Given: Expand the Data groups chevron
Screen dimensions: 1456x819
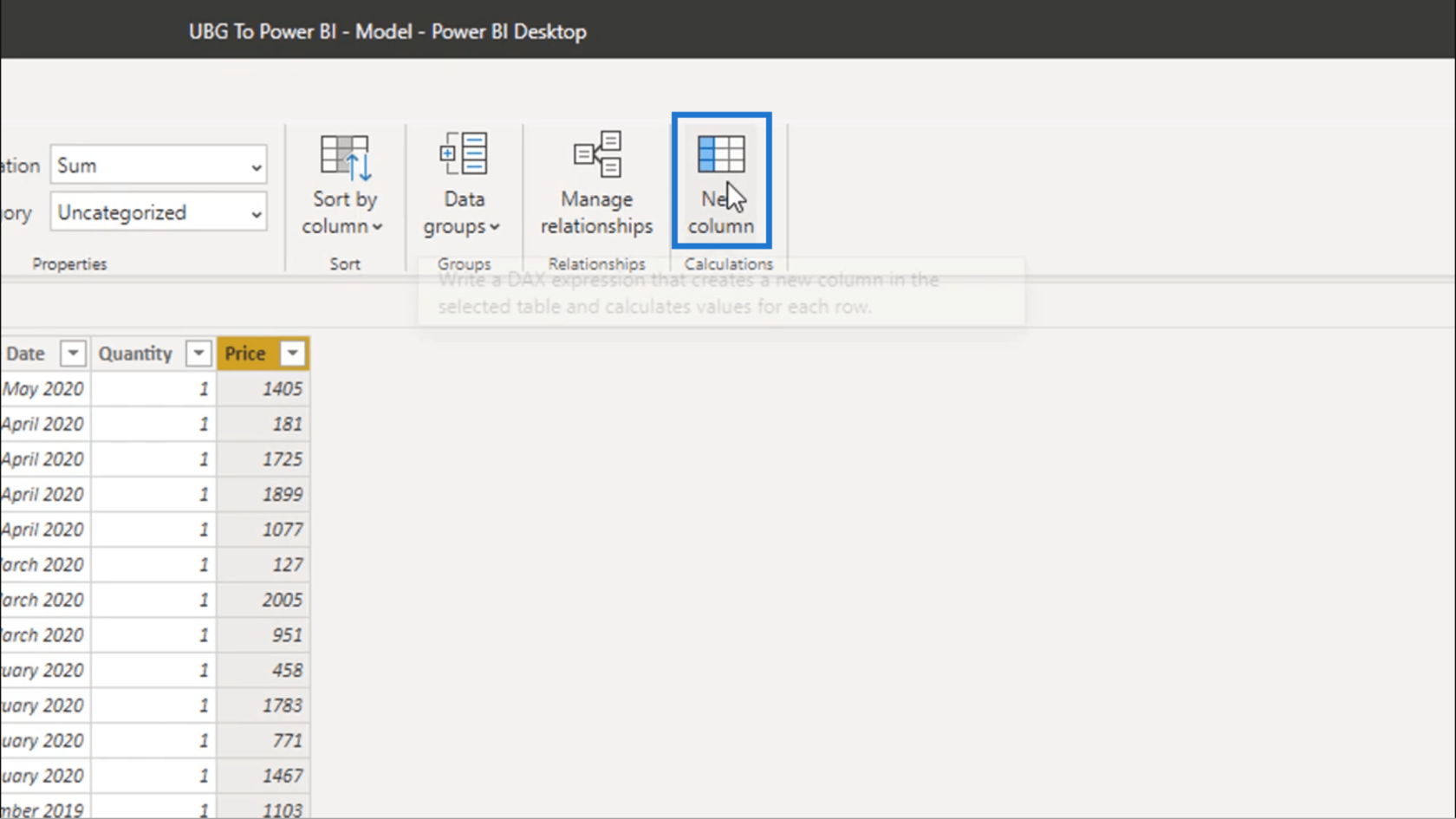Looking at the screenshot, I should click(495, 227).
